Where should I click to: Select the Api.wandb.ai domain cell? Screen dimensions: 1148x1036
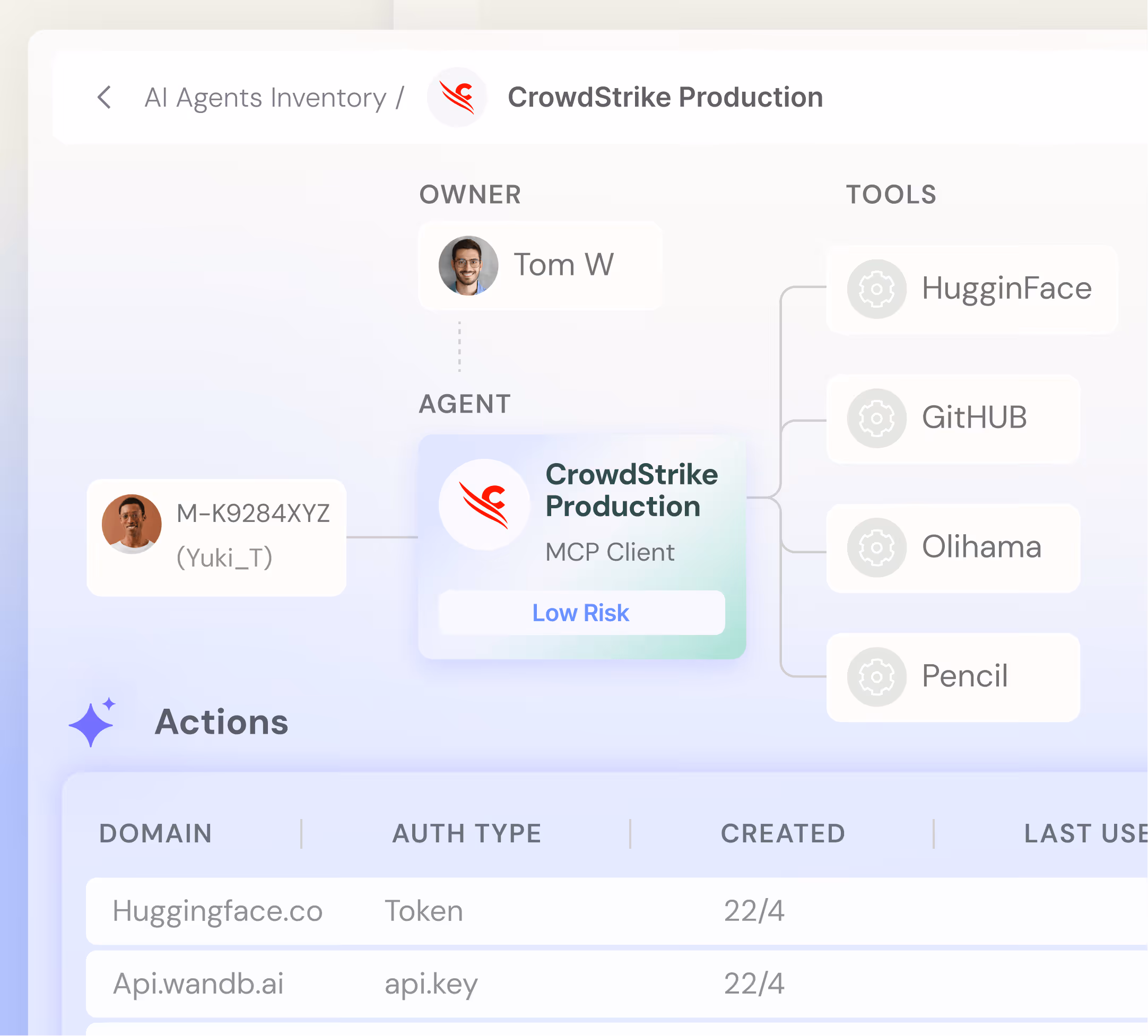click(x=198, y=984)
